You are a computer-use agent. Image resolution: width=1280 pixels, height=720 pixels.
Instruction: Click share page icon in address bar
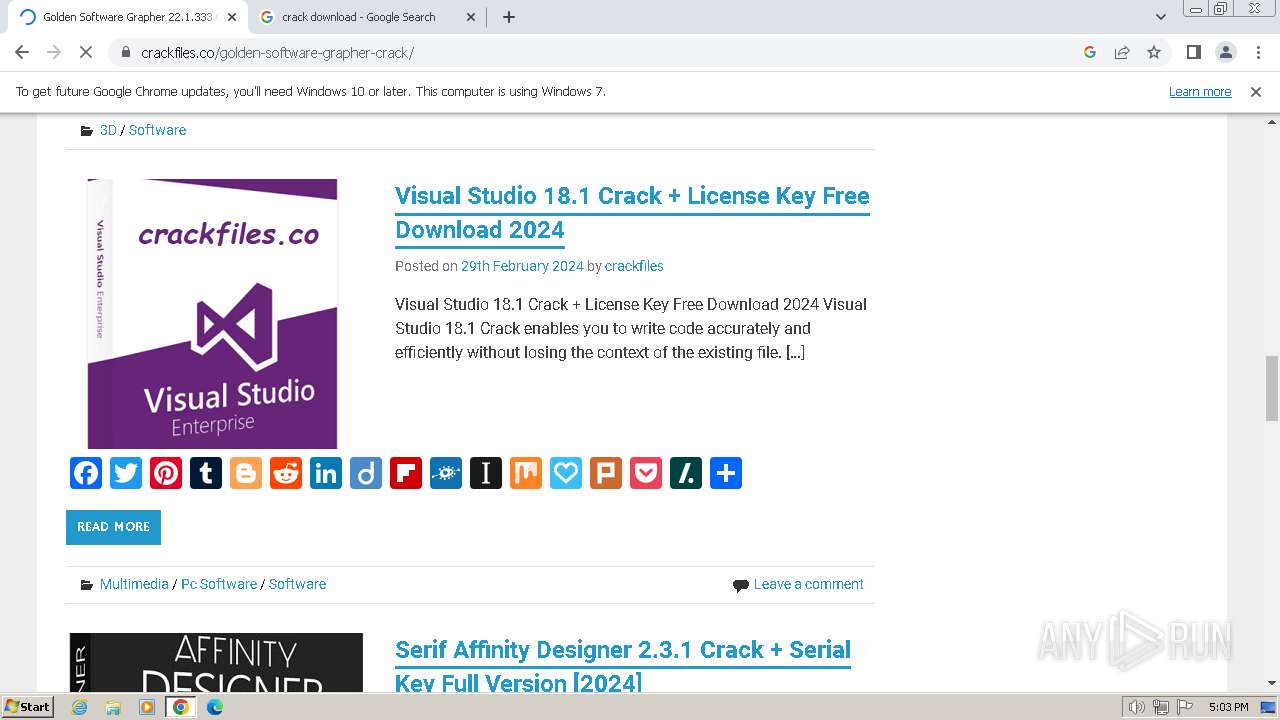1122,52
